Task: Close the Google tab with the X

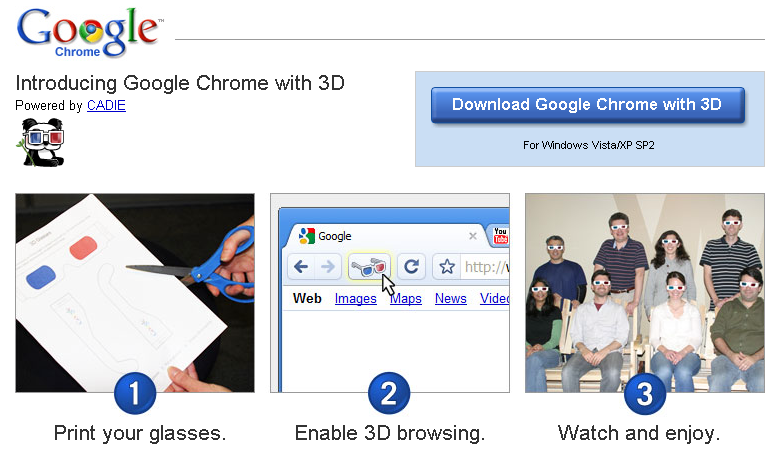Action: click(473, 236)
